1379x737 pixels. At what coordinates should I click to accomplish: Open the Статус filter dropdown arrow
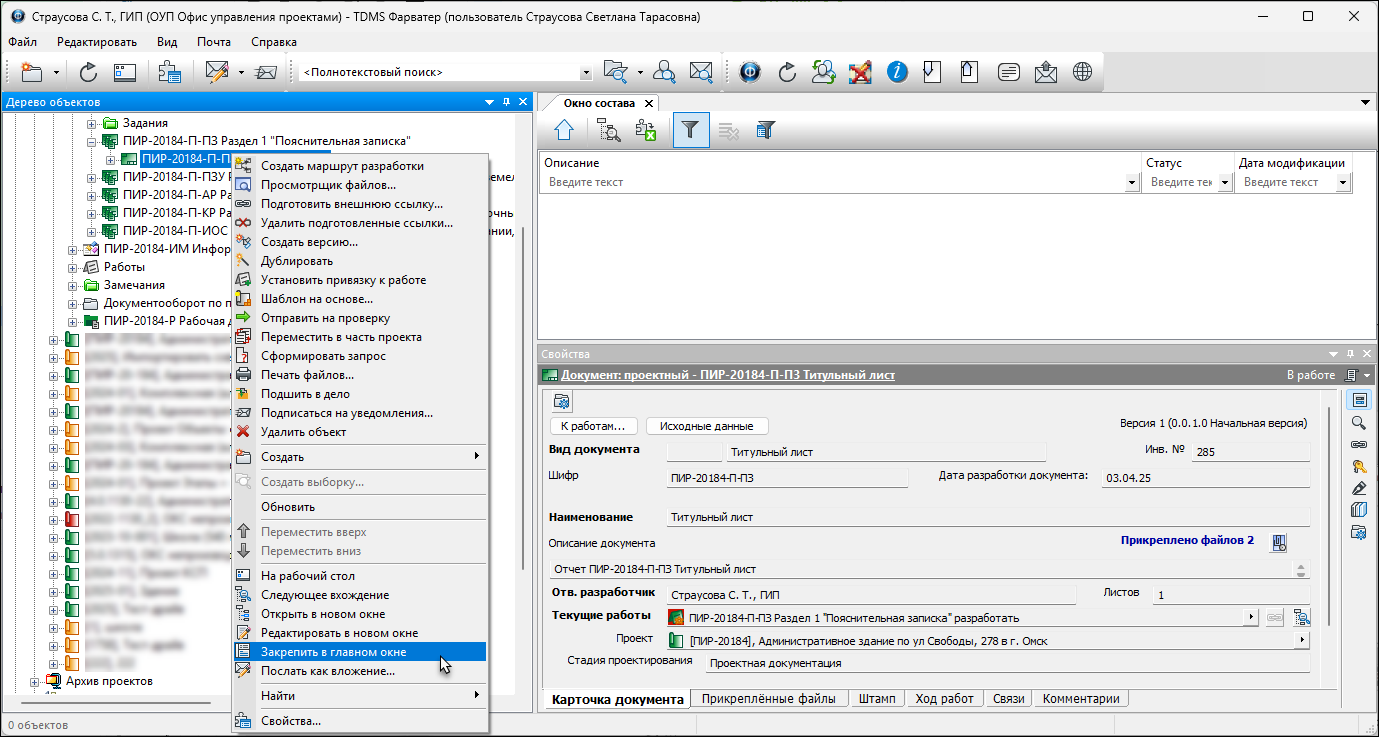pos(1225,183)
